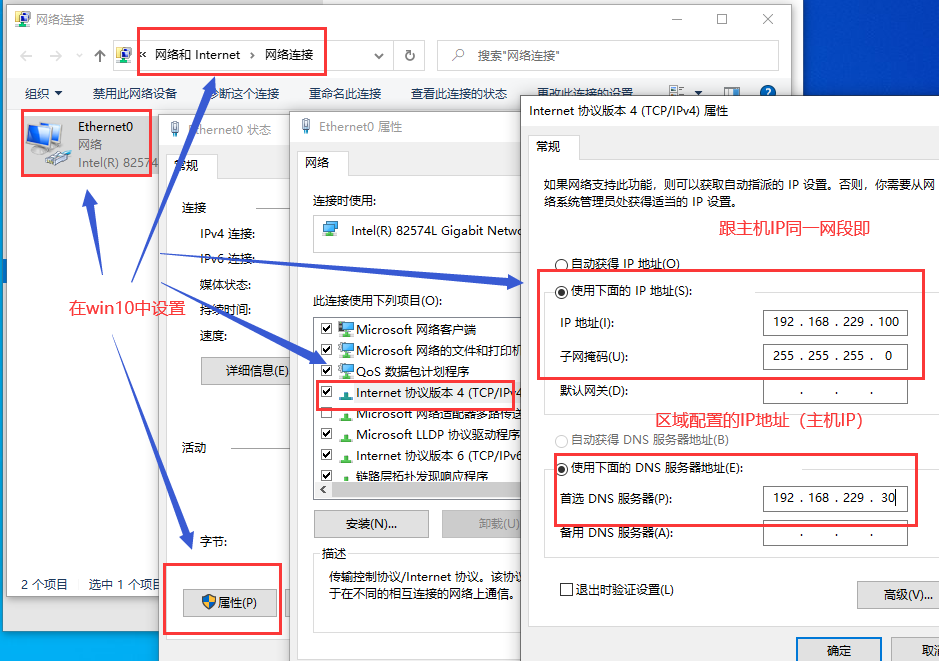
Task: Click the search magnifier icon
Action: point(458,55)
